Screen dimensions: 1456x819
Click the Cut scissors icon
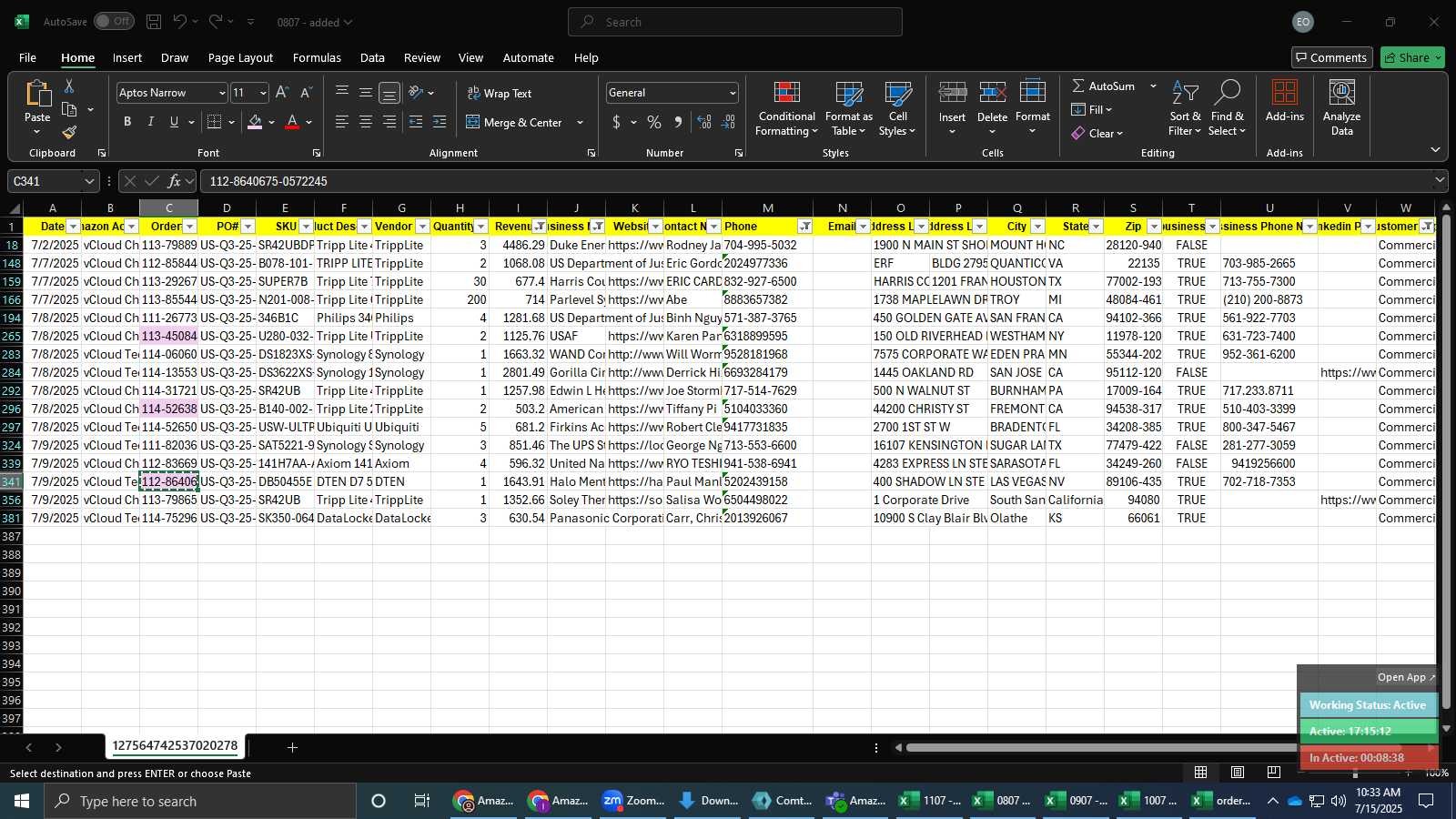[69, 86]
